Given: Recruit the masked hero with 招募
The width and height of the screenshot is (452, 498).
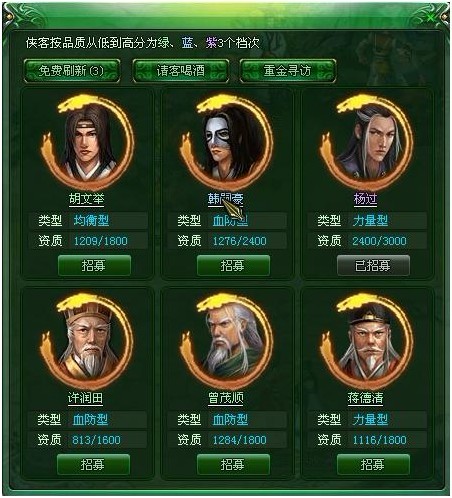Looking at the screenshot, I should [x=233, y=265].
